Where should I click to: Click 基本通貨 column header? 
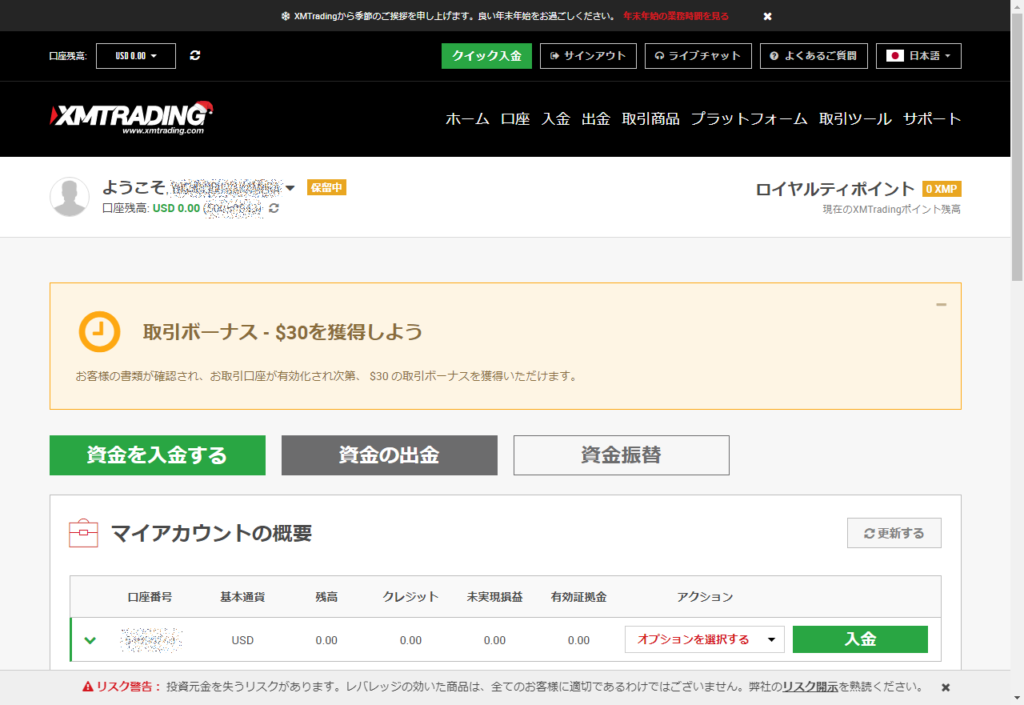pyautogui.click(x=242, y=597)
